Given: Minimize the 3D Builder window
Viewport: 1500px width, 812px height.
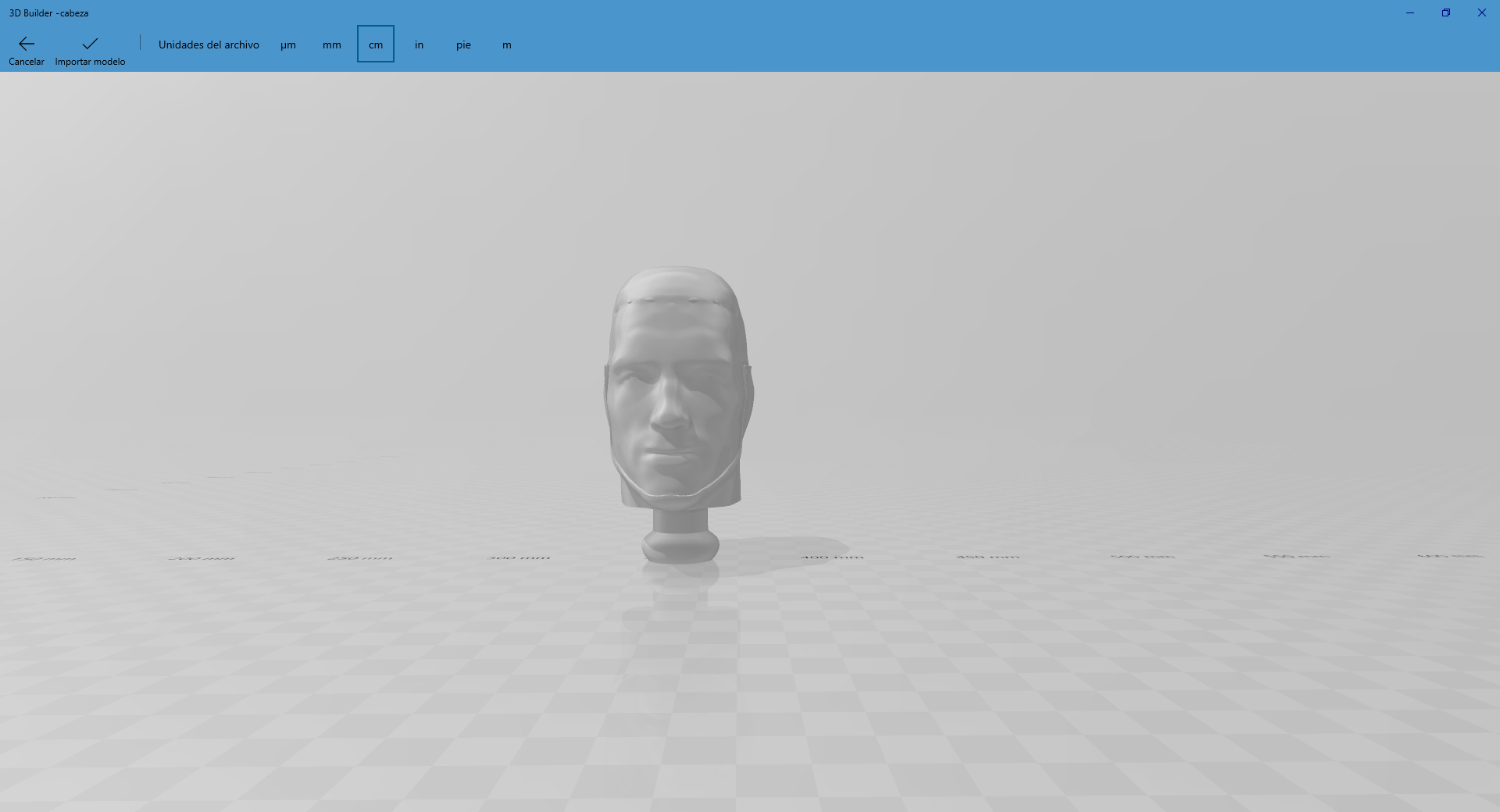Looking at the screenshot, I should click(1410, 12).
